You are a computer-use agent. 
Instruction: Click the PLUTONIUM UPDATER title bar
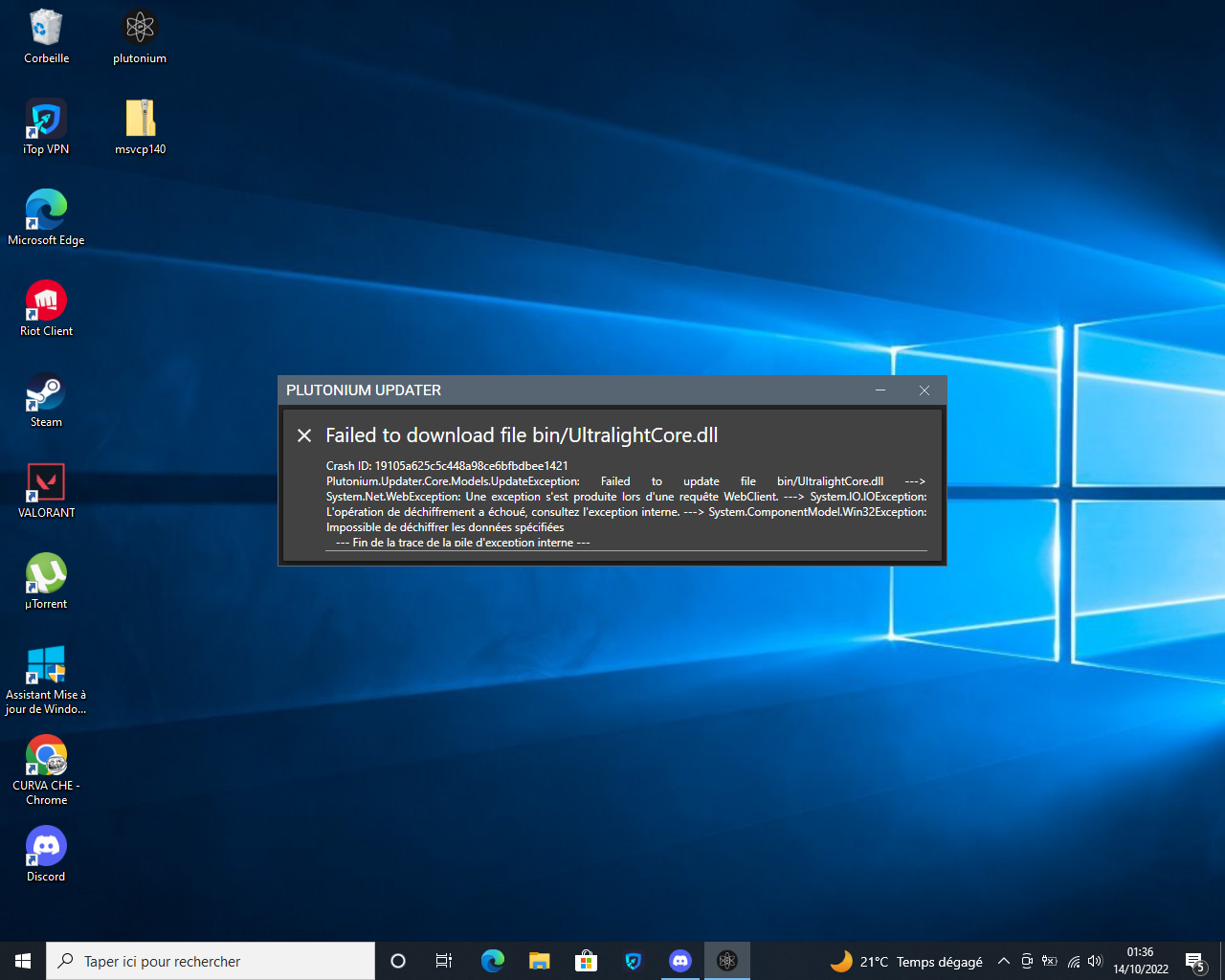pyautogui.click(x=569, y=390)
